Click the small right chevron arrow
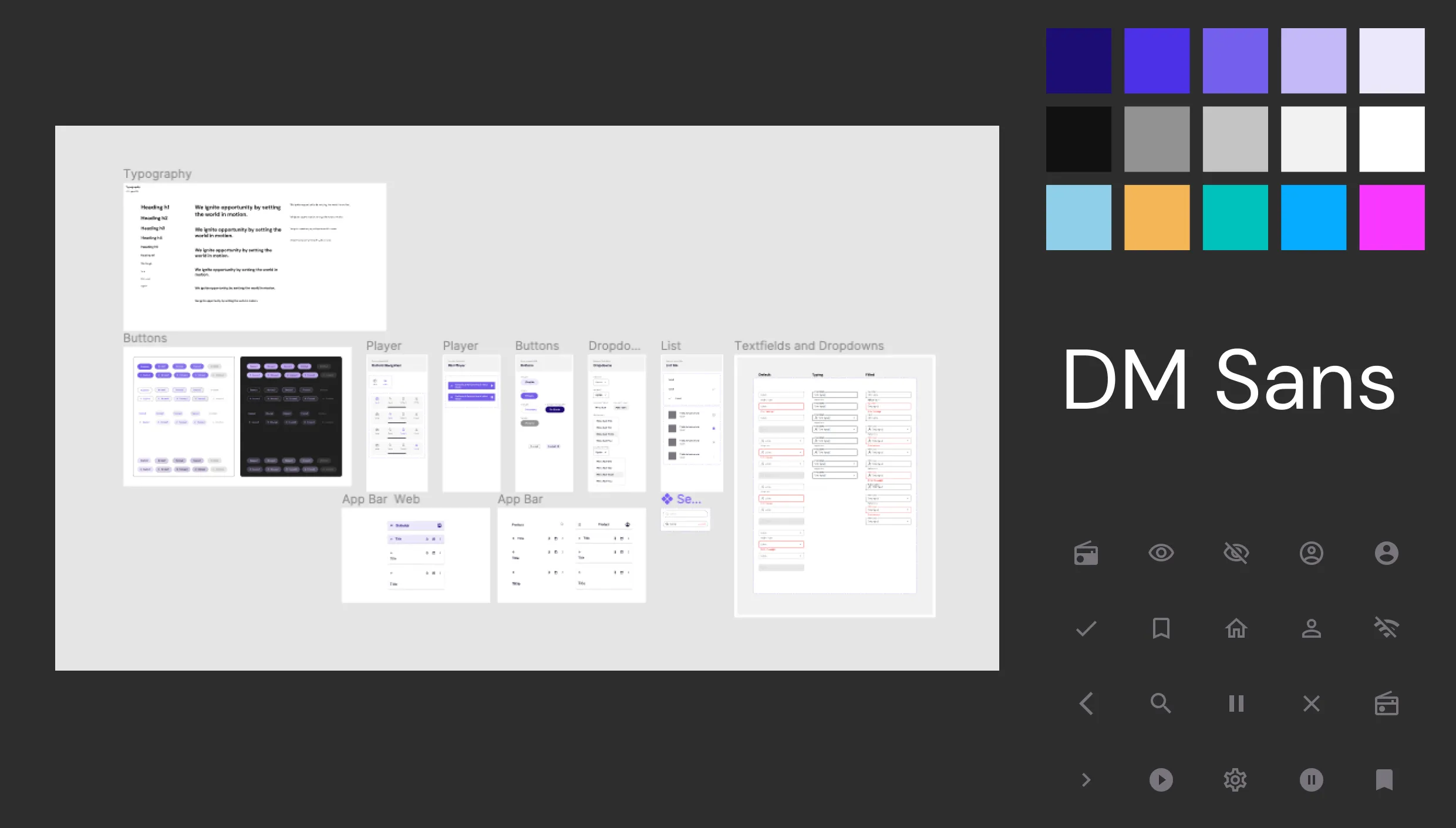The height and width of the screenshot is (828, 1456). pos(1086,780)
